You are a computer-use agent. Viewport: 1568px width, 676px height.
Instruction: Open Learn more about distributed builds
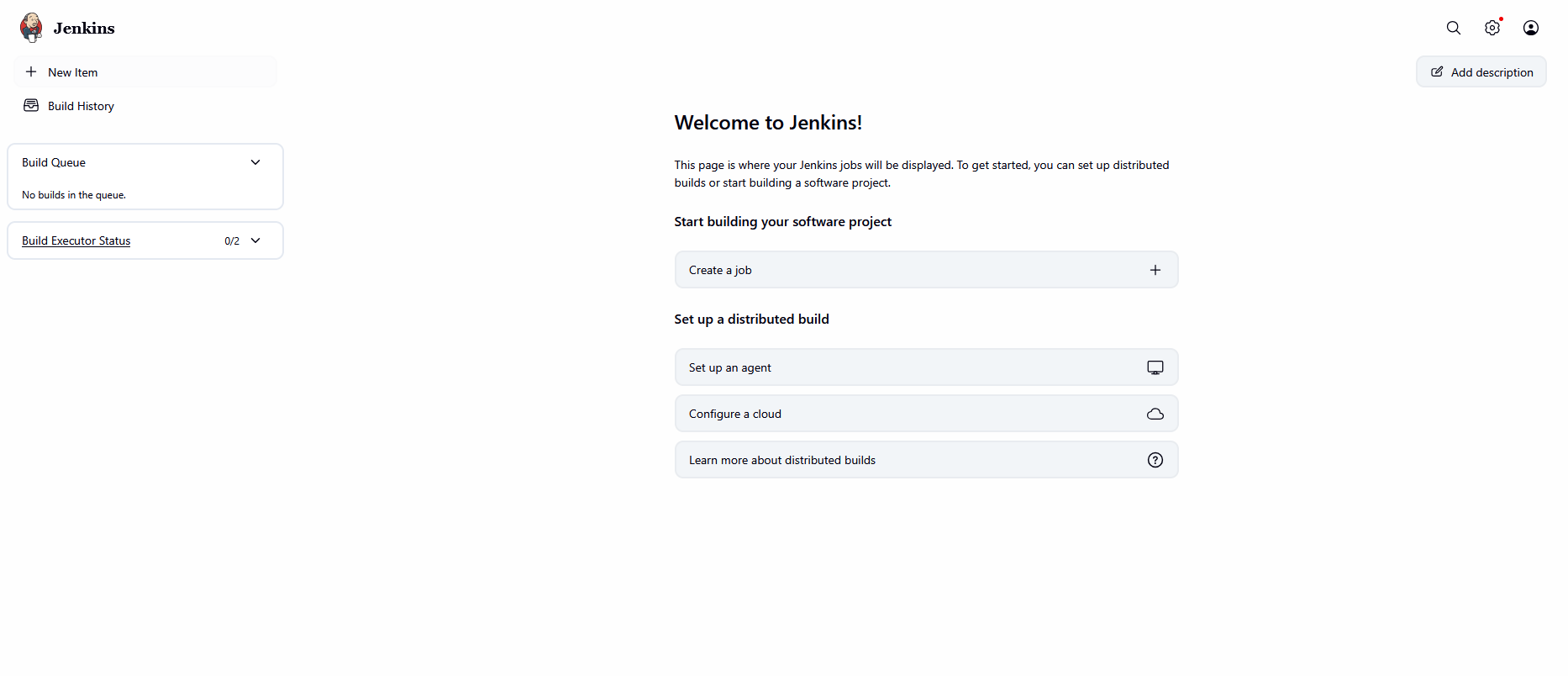(926, 460)
